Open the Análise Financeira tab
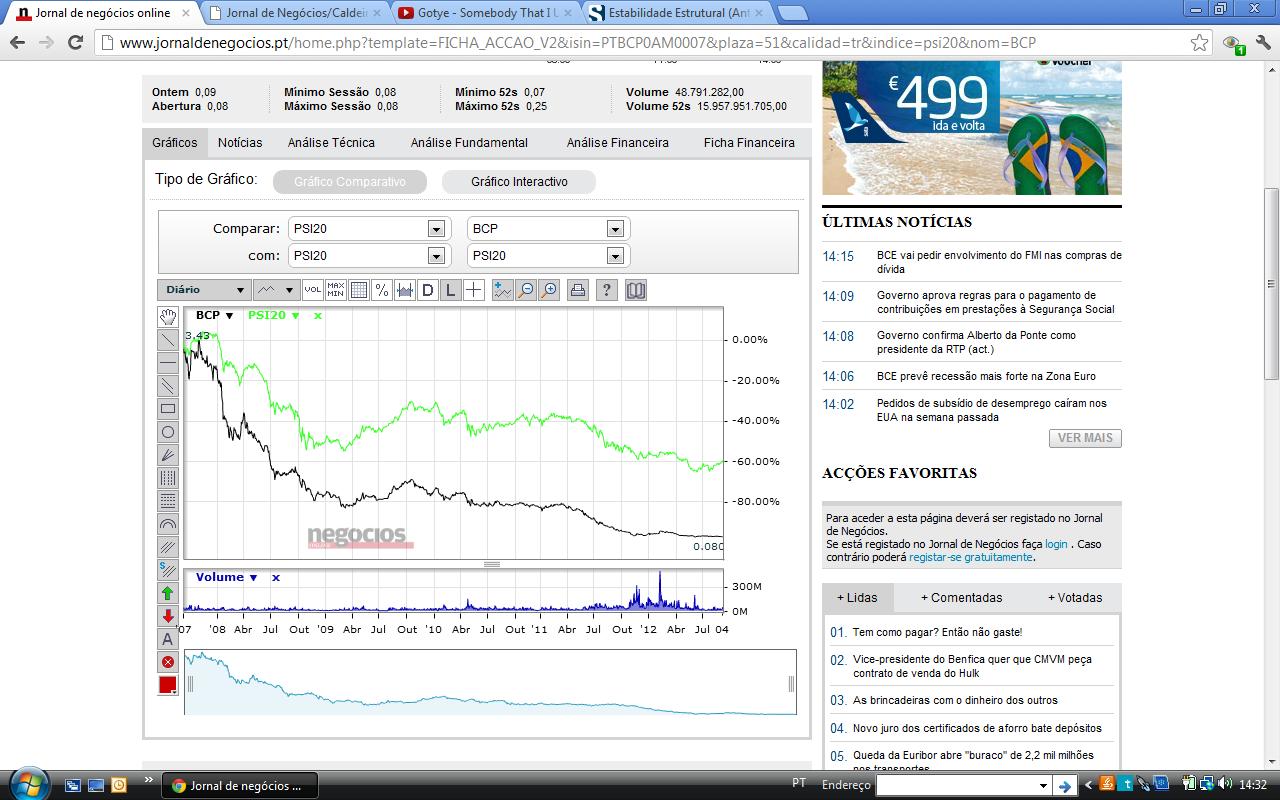 coord(617,143)
